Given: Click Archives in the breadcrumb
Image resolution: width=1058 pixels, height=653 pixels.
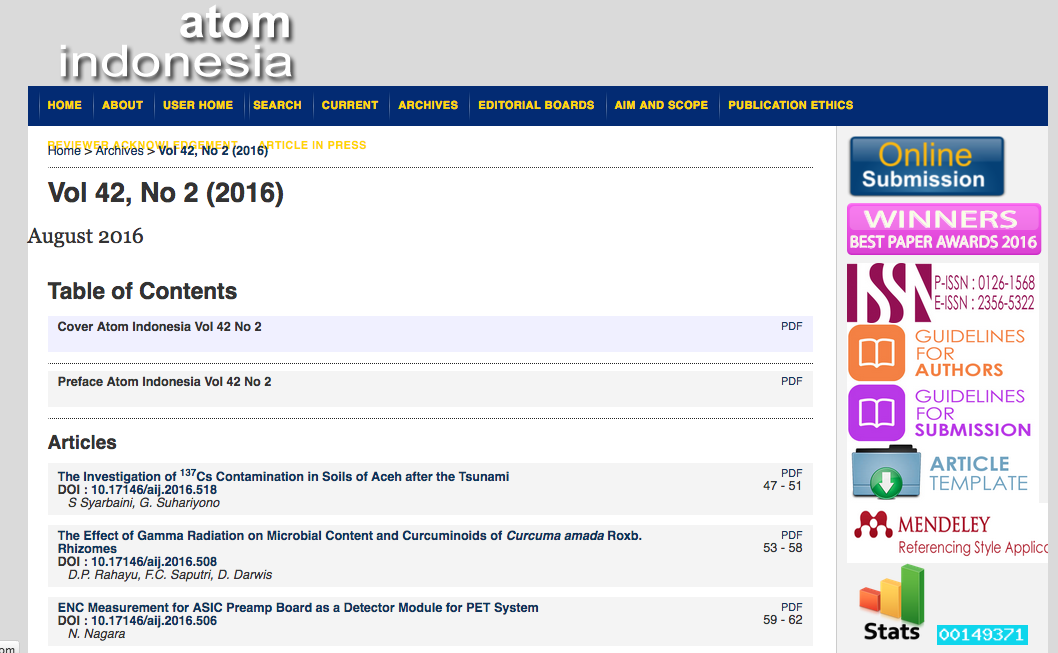Looking at the screenshot, I should click(x=119, y=151).
